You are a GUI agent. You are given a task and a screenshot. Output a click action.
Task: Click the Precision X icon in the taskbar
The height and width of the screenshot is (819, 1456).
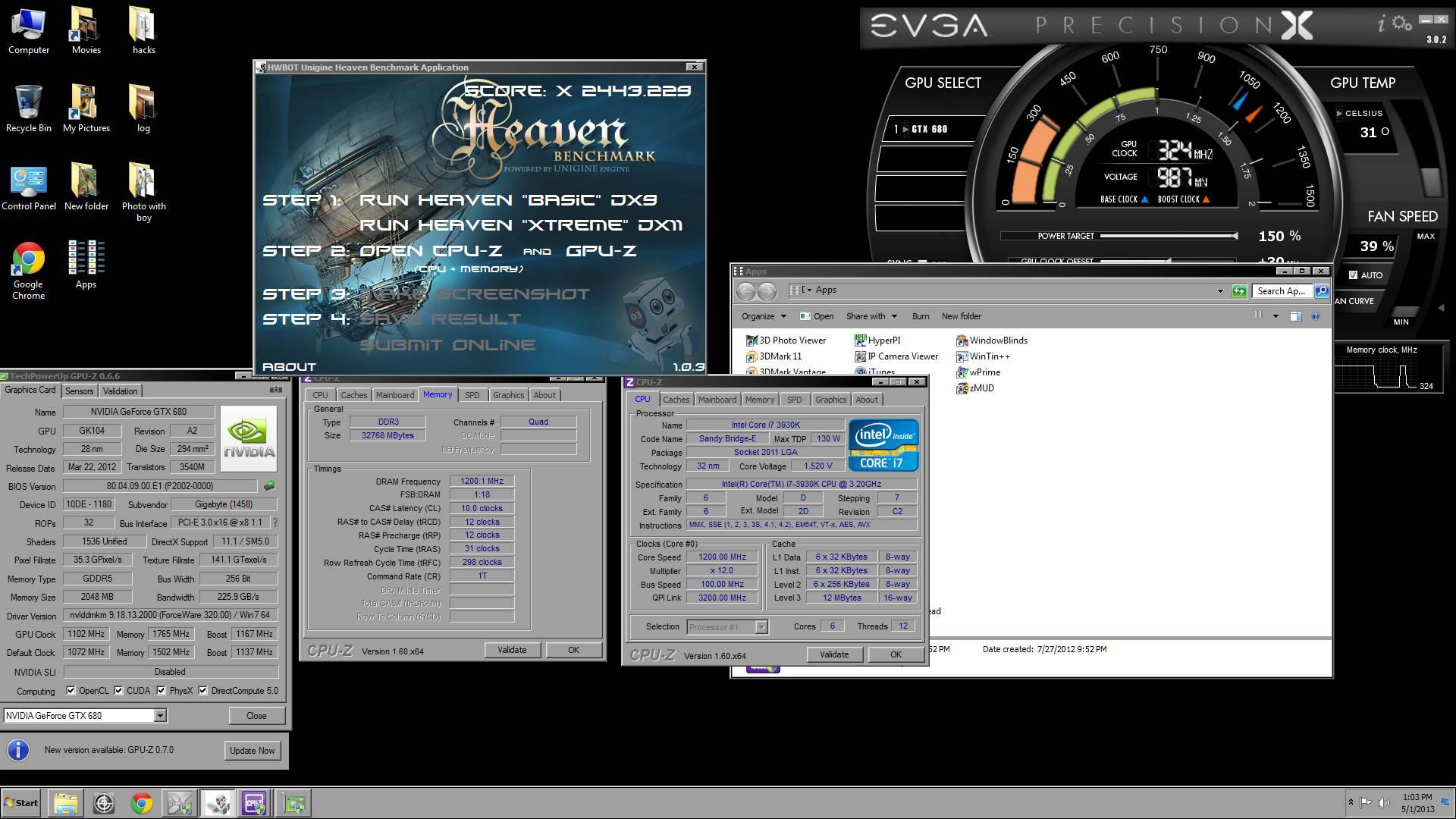tap(180, 803)
